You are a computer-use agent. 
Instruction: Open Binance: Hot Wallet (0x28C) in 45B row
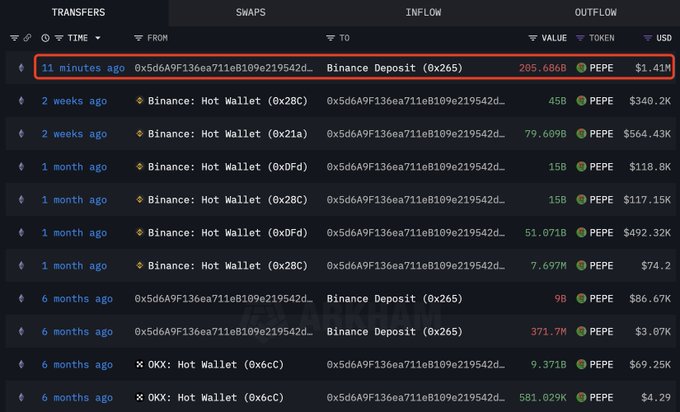tap(228, 101)
